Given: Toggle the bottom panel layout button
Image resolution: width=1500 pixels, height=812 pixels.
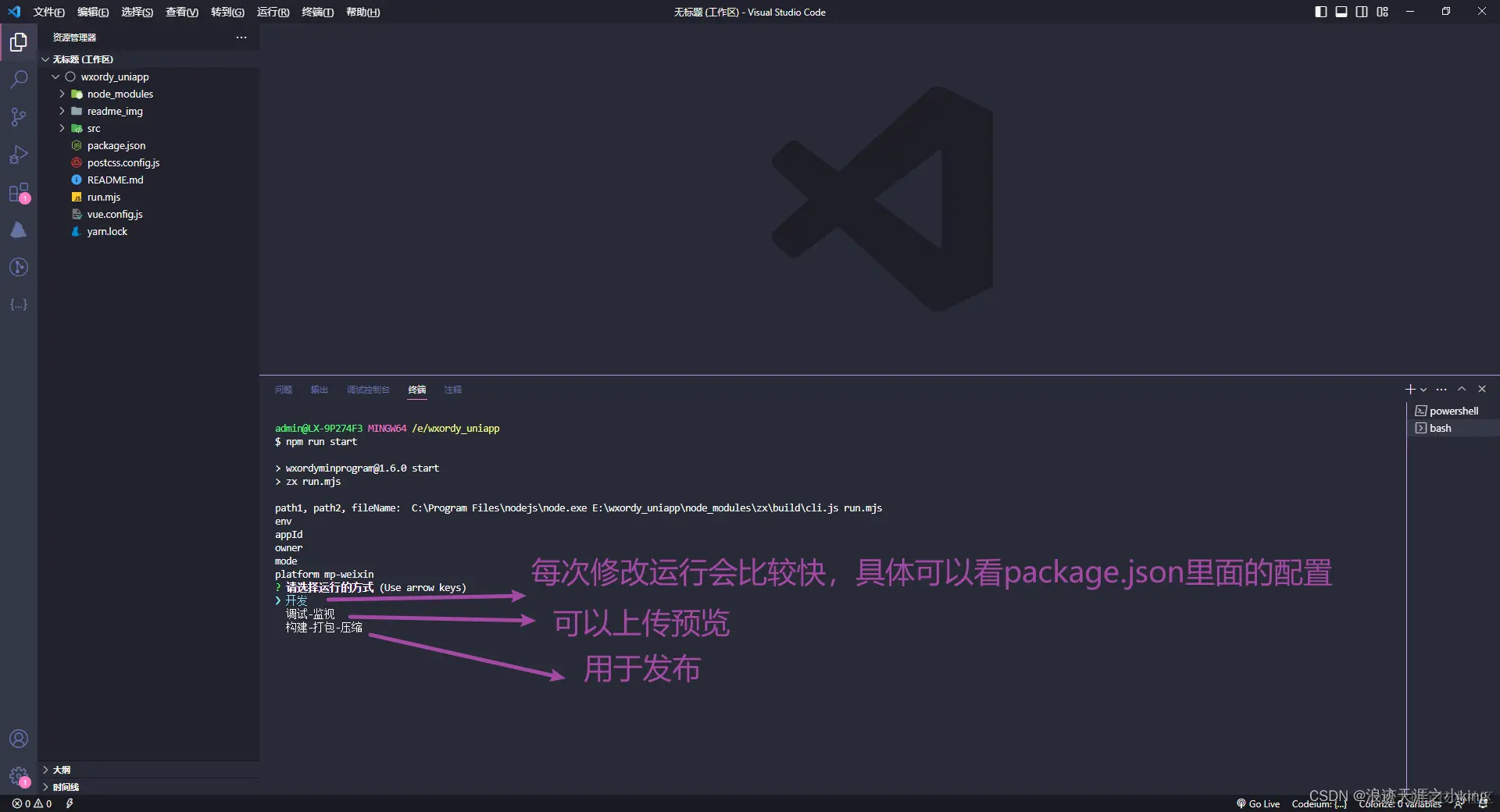Looking at the screenshot, I should tap(1341, 12).
